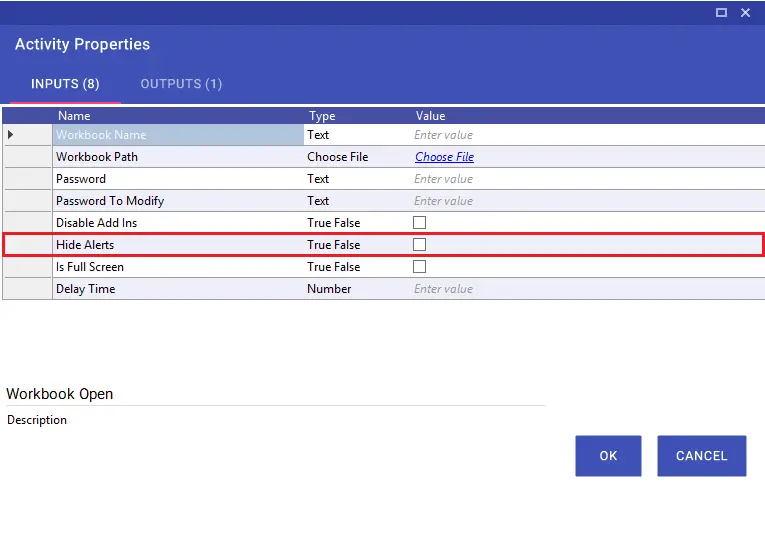Select the Password To Modify name cell
The height and width of the screenshot is (543, 765).
click(x=178, y=201)
